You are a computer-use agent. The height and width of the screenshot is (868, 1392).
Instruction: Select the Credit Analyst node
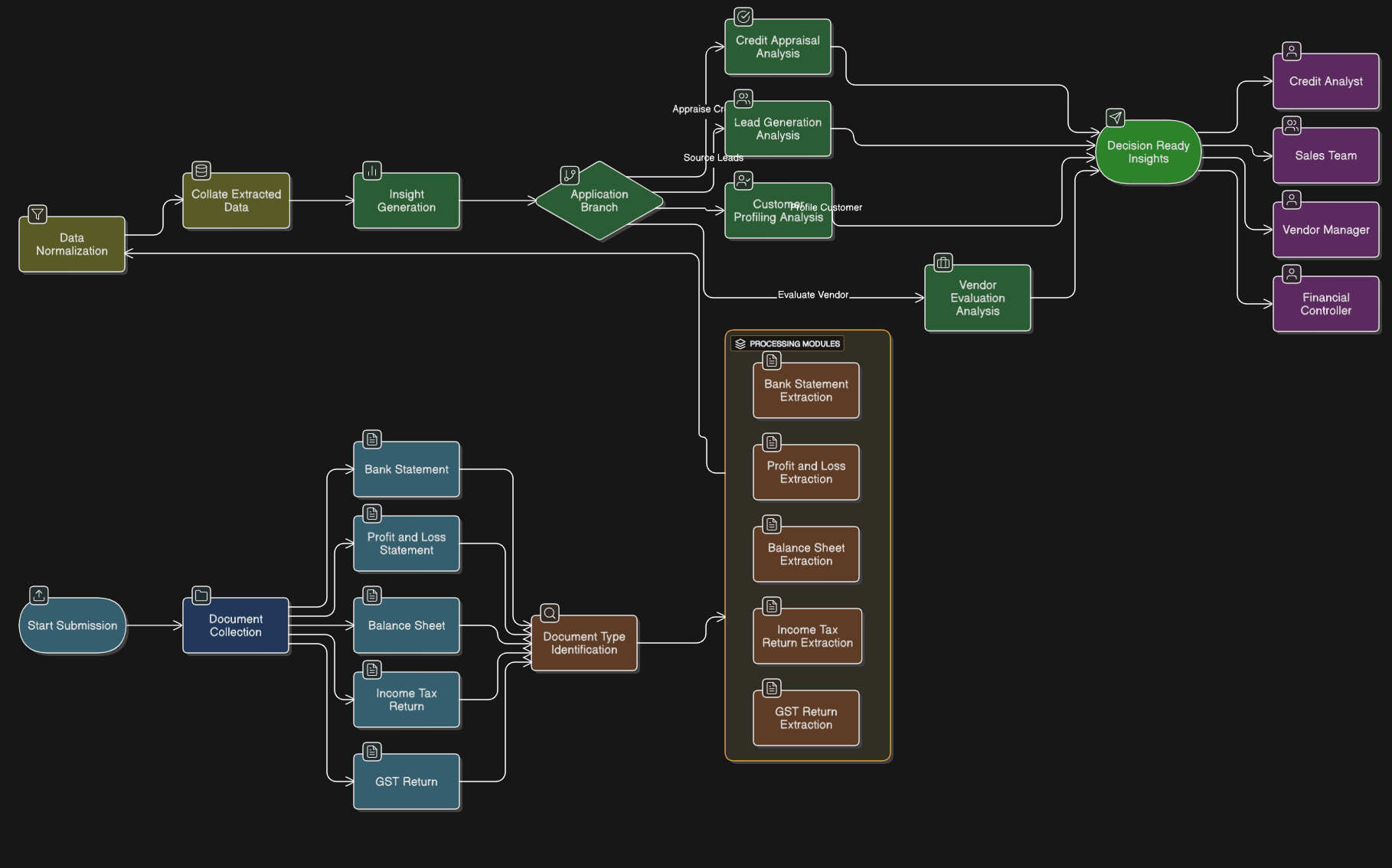pyautogui.click(x=1325, y=82)
